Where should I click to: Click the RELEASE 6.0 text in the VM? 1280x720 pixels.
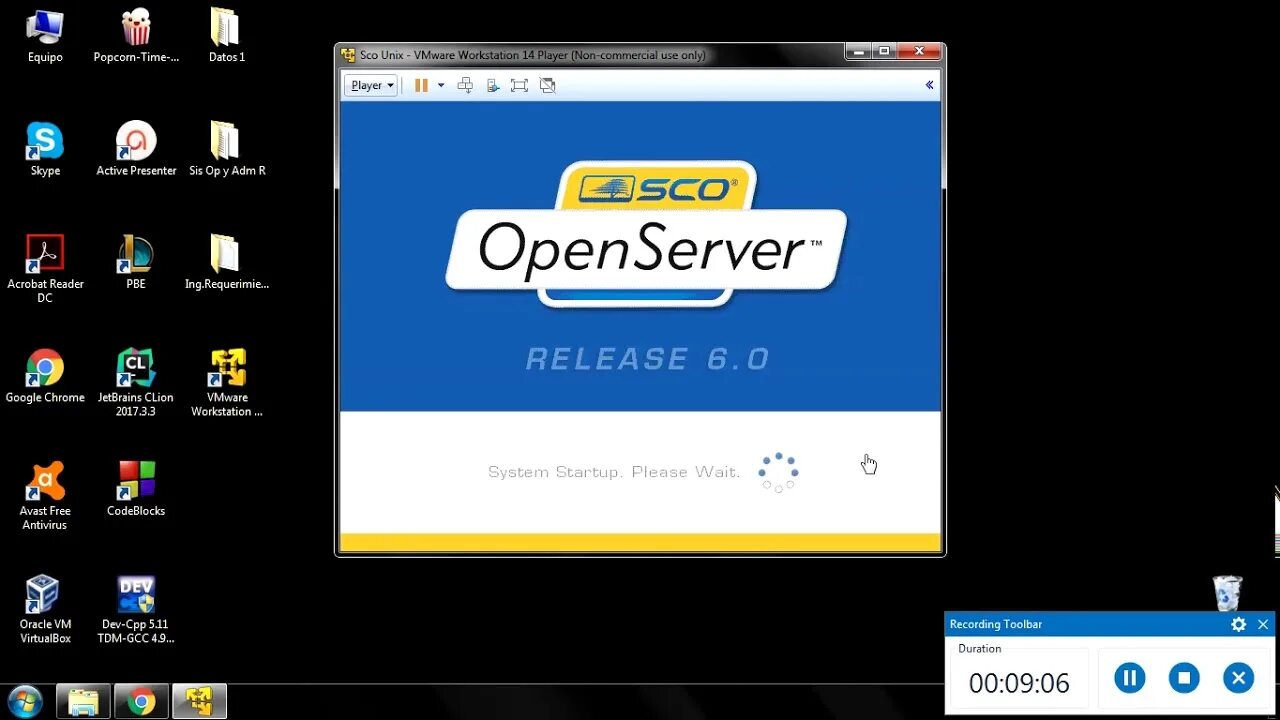648,359
